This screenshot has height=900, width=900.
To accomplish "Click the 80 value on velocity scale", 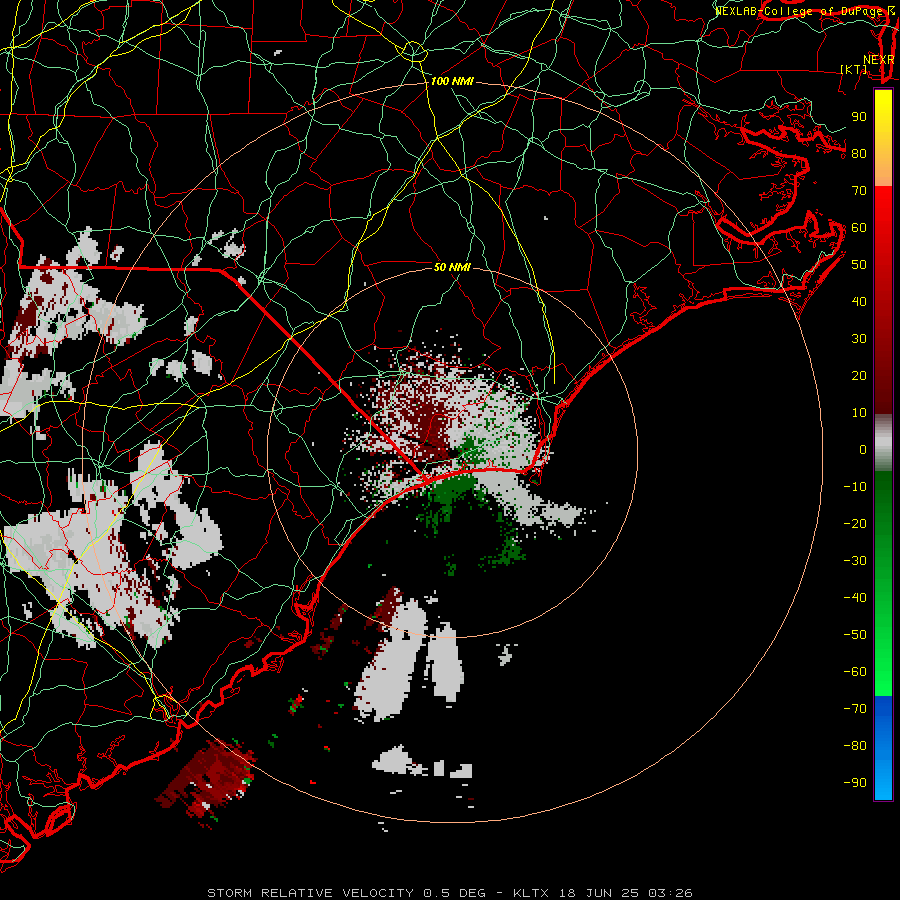I will (859, 154).
